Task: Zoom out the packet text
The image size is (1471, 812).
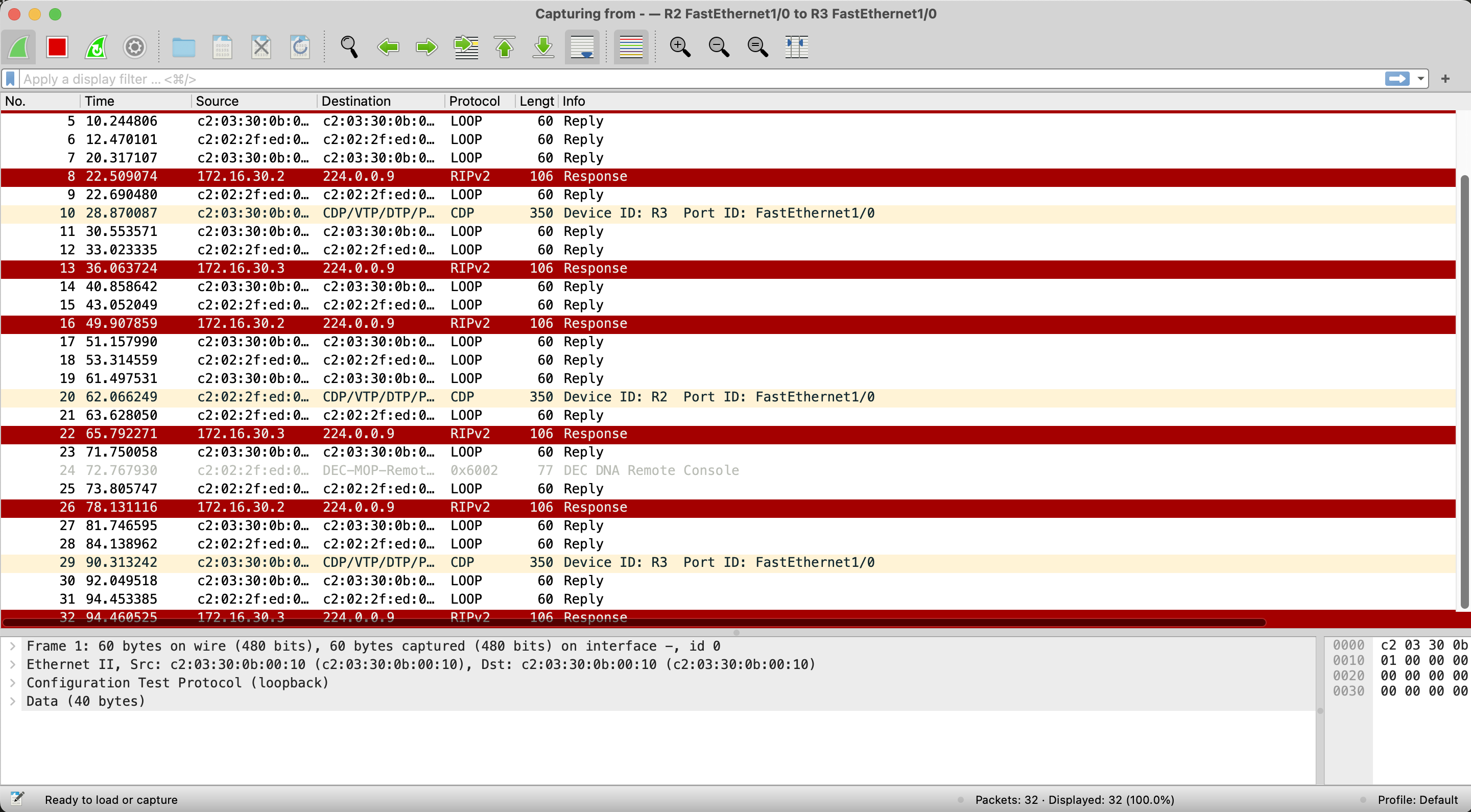Action: [718, 47]
